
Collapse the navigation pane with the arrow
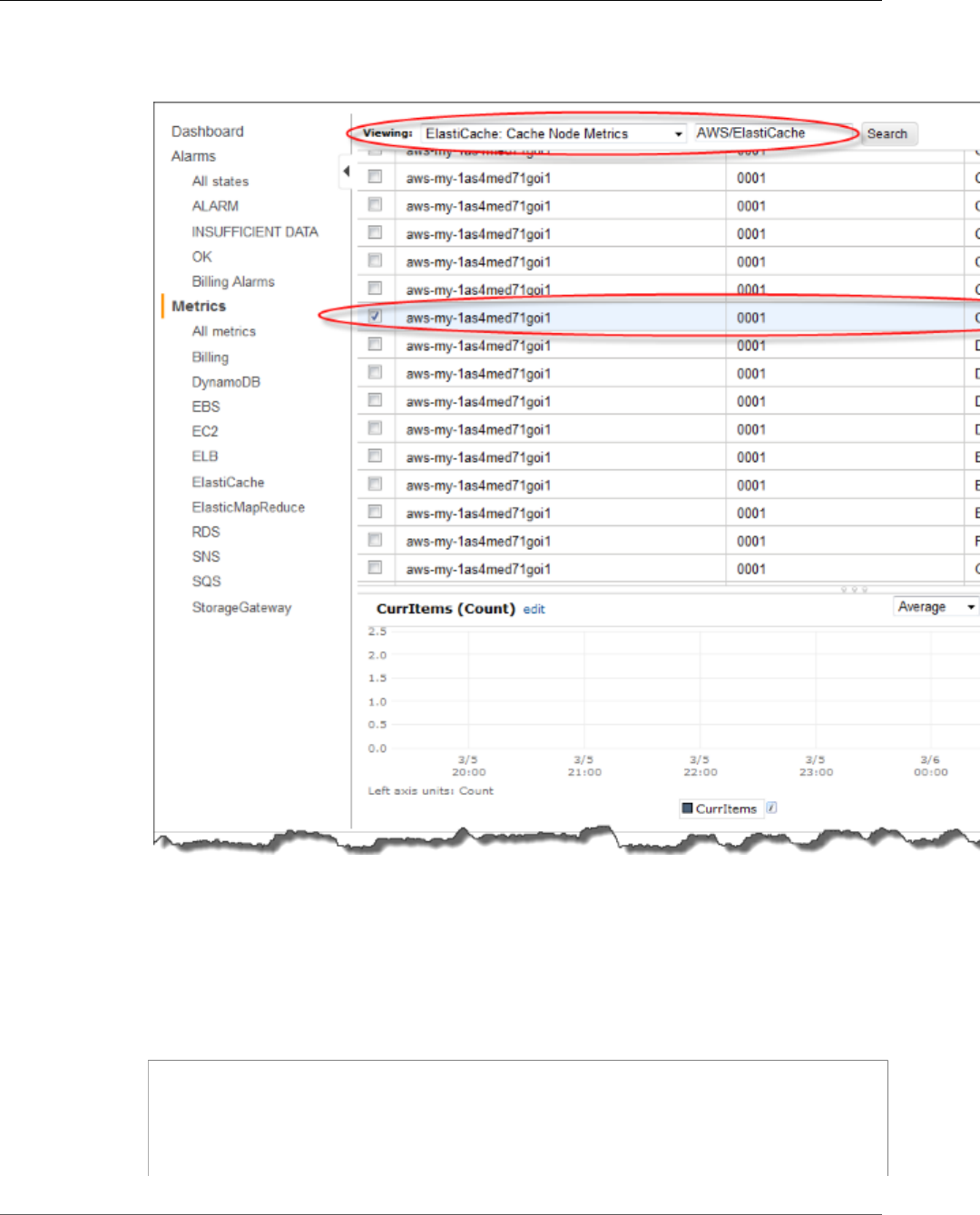(347, 171)
